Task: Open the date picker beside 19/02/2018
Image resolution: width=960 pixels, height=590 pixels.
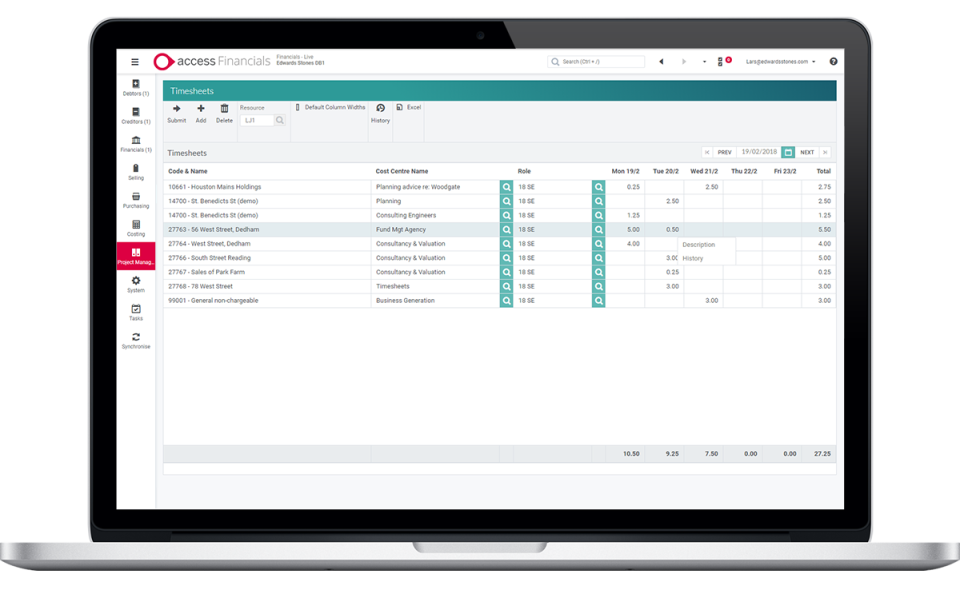Action: (787, 152)
